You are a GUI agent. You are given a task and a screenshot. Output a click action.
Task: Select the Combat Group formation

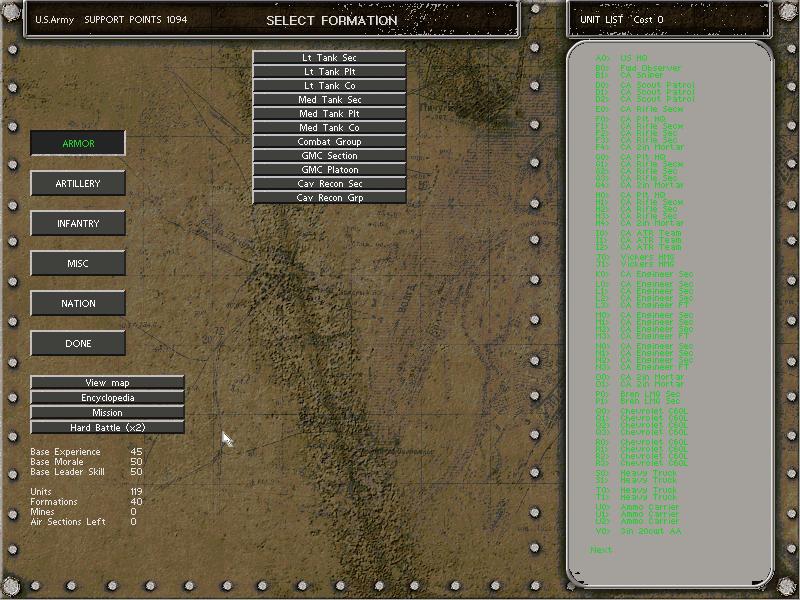click(x=329, y=142)
